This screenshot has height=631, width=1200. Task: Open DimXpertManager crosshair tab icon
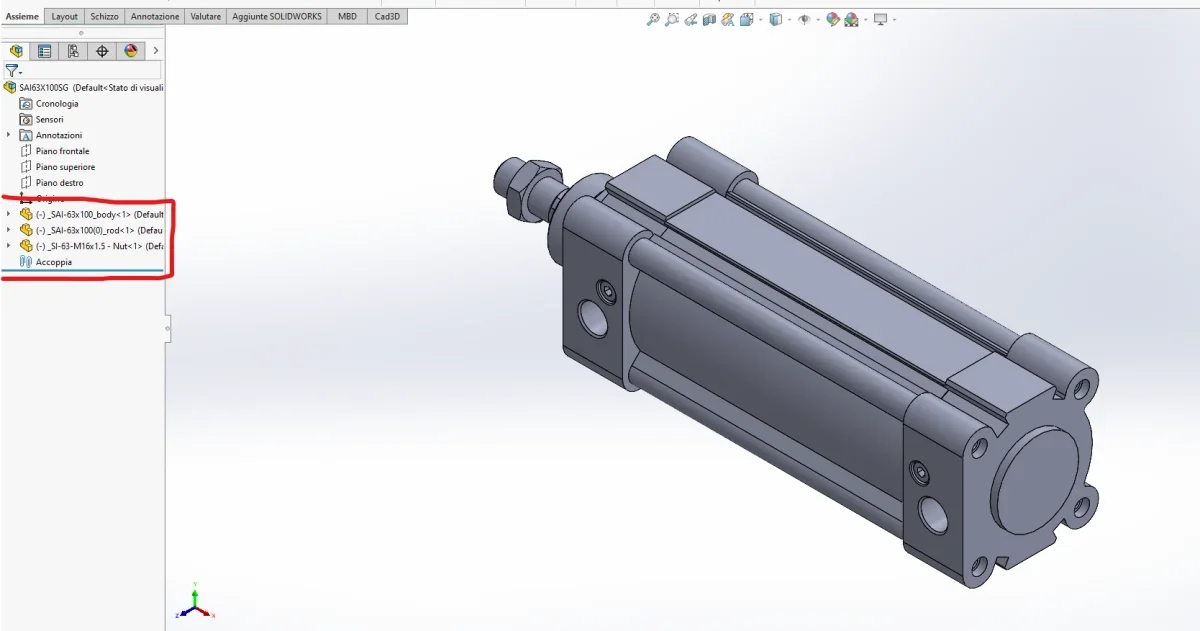101,51
